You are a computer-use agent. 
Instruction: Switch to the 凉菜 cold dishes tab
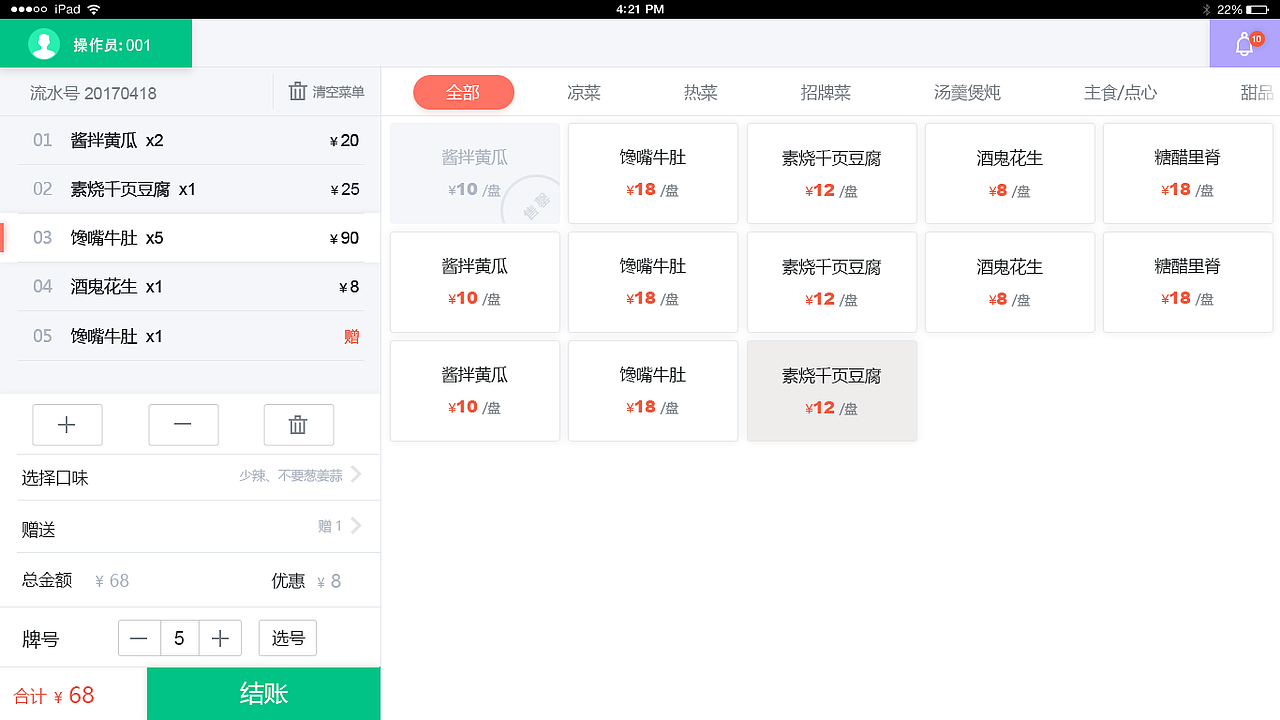583,92
